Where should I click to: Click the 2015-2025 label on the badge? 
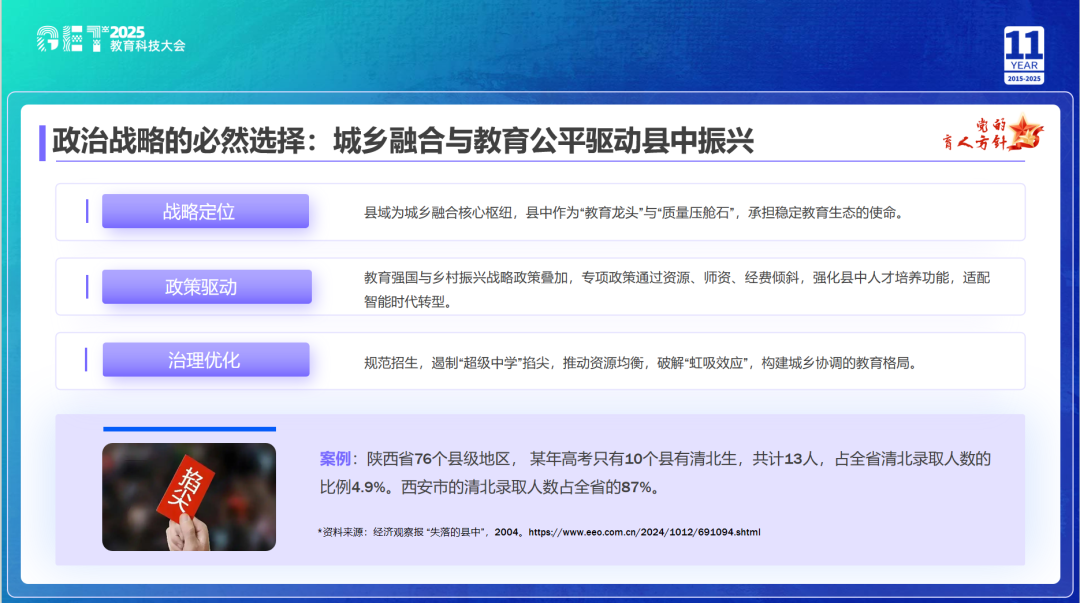pyautogui.click(x=1024, y=78)
